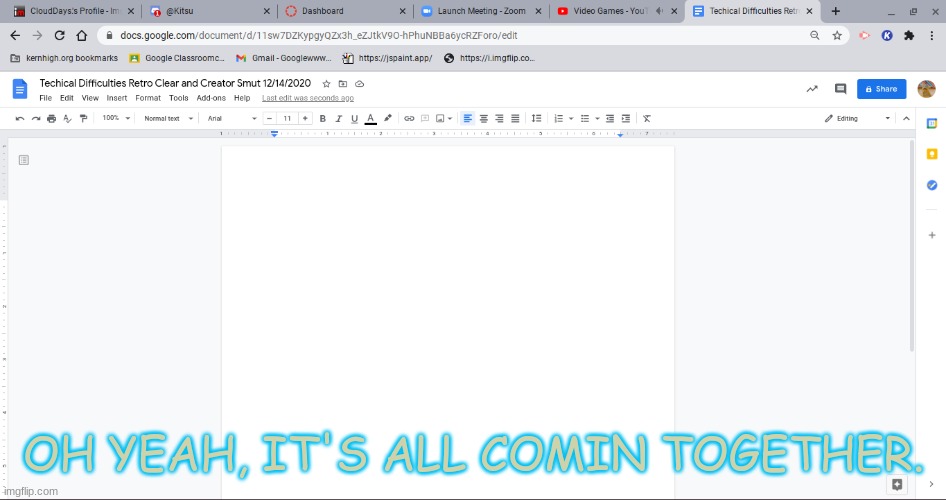Image resolution: width=946 pixels, height=500 pixels.
Task: Open the Arial font dropdown
Action: point(232,118)
